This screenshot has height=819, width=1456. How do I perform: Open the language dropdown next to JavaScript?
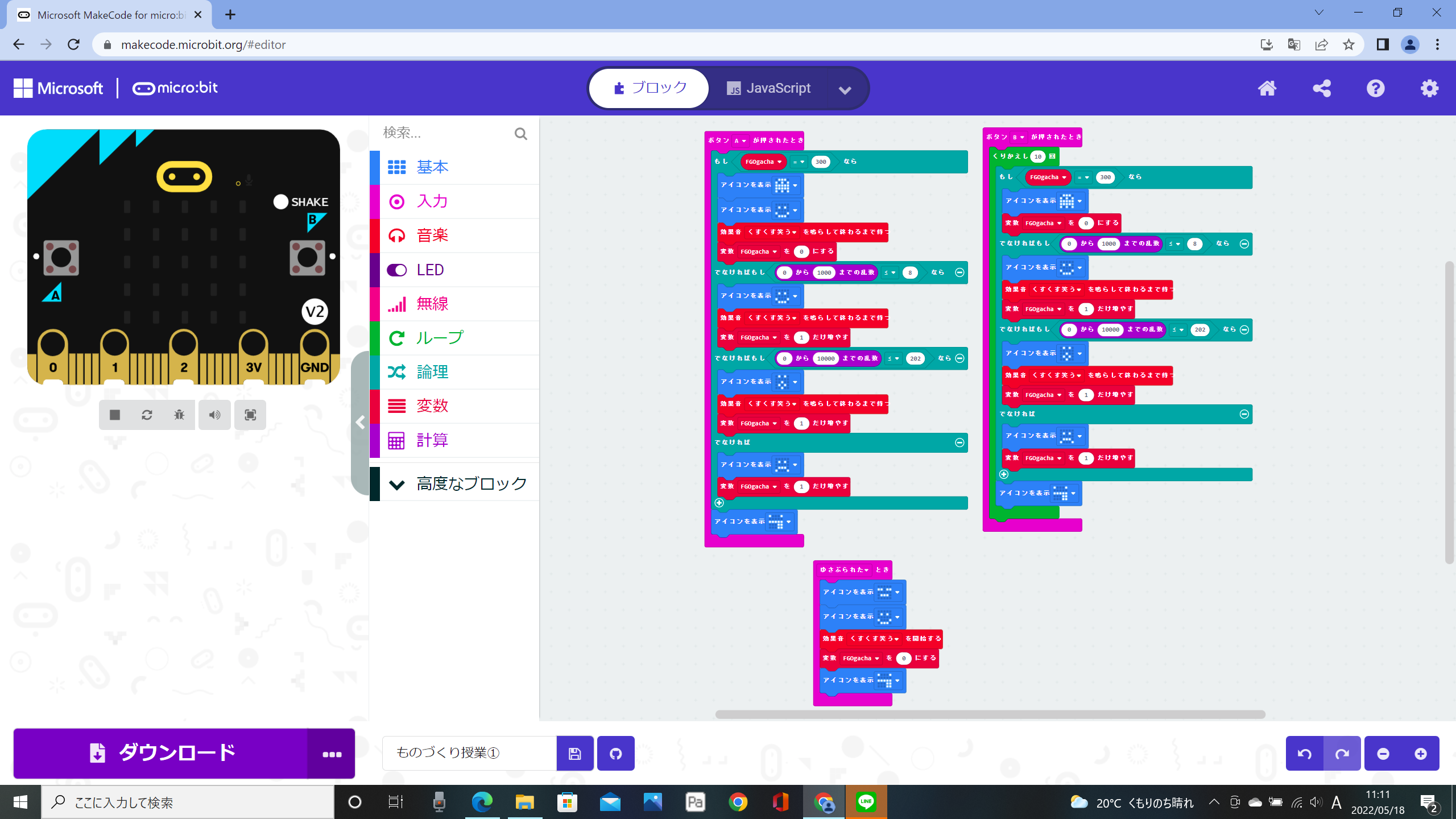pyautogui.click(x=845, y=89)
